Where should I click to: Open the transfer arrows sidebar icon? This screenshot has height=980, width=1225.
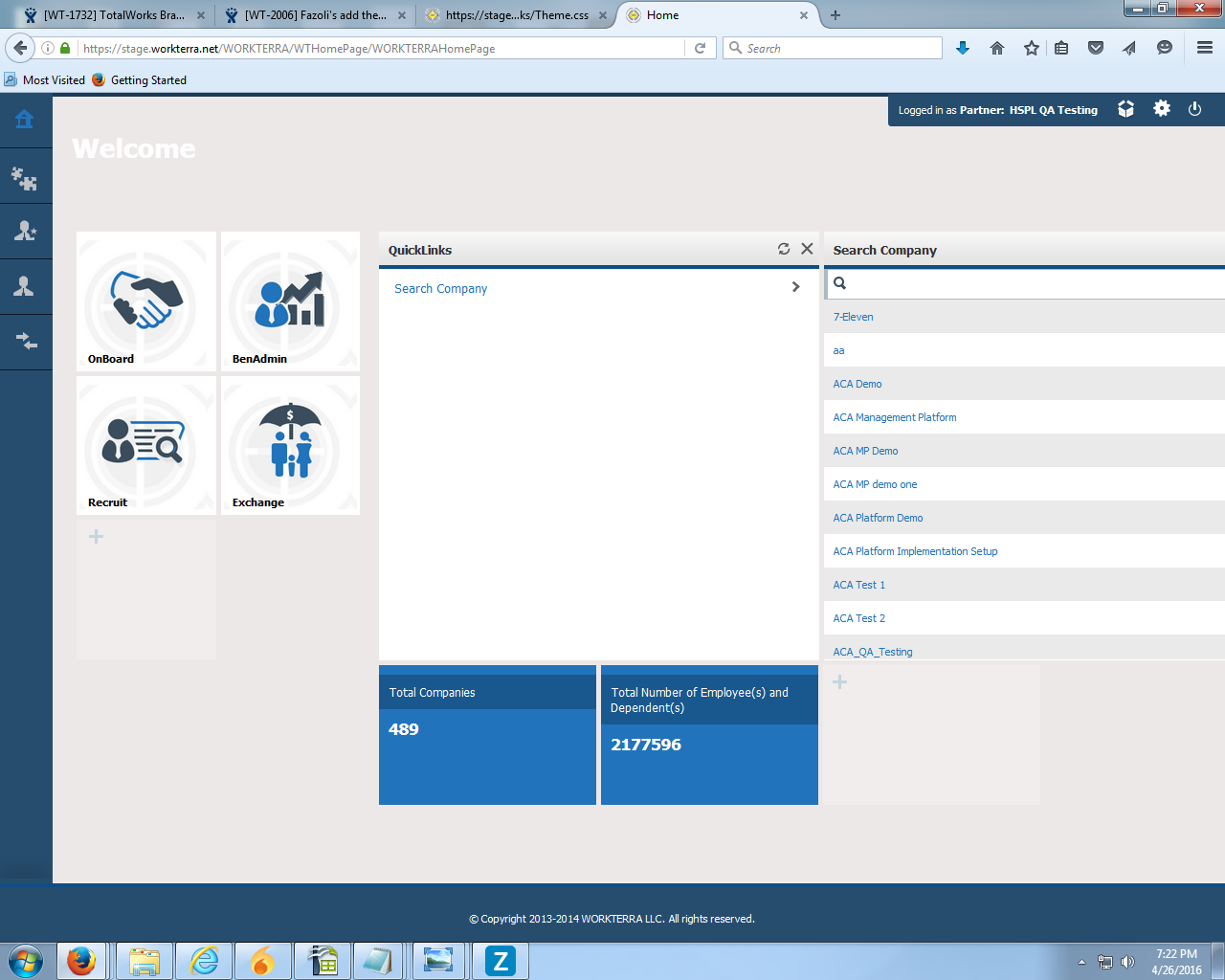26,341
